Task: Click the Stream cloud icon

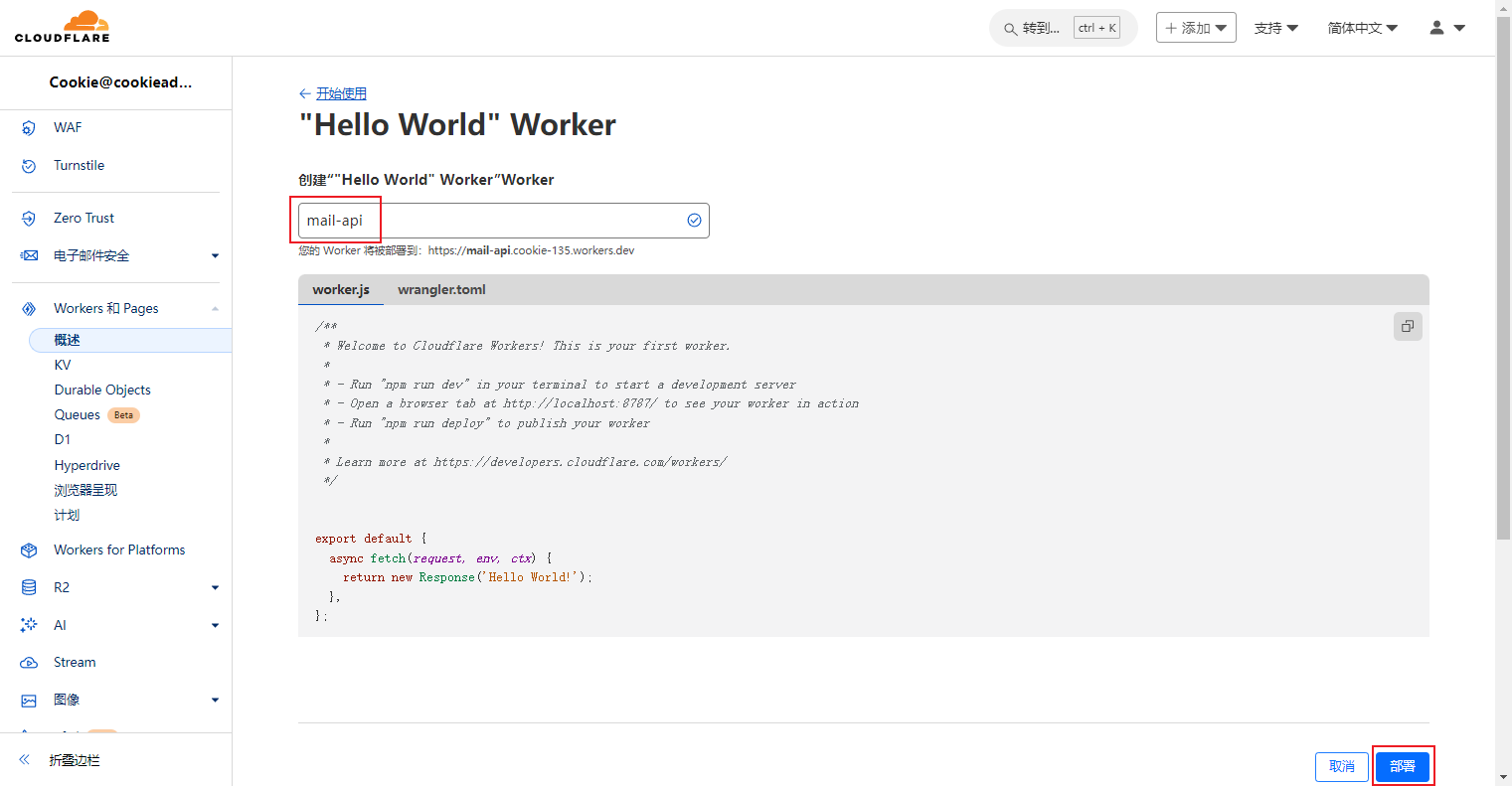Action: (x=29, y=663)
